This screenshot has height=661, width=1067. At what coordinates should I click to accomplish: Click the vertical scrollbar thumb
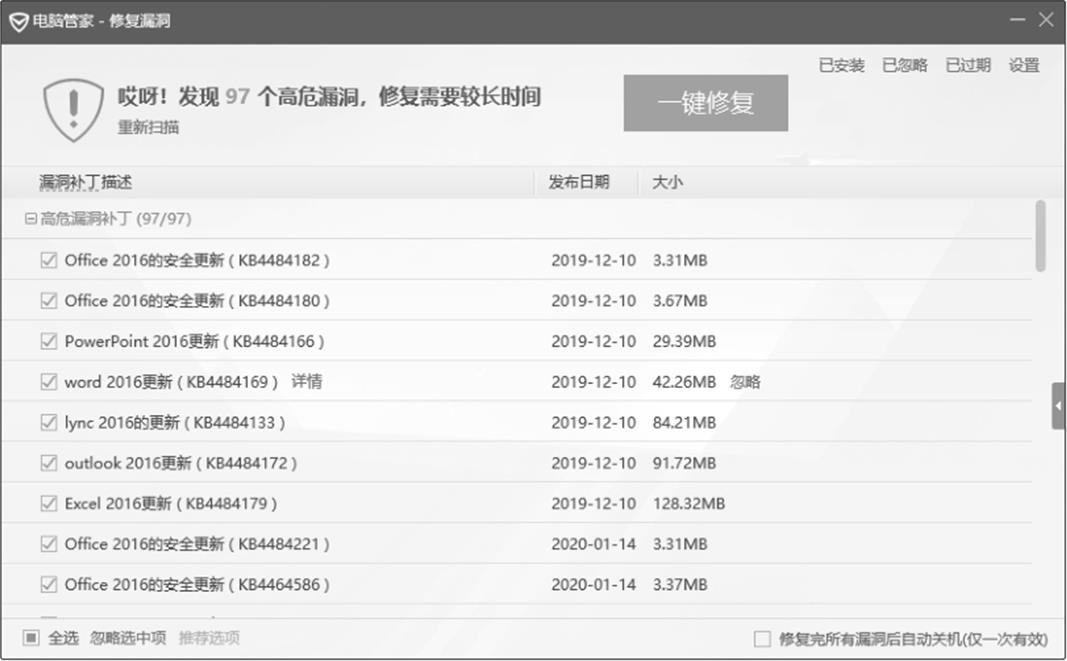[x=1040, y=236]
